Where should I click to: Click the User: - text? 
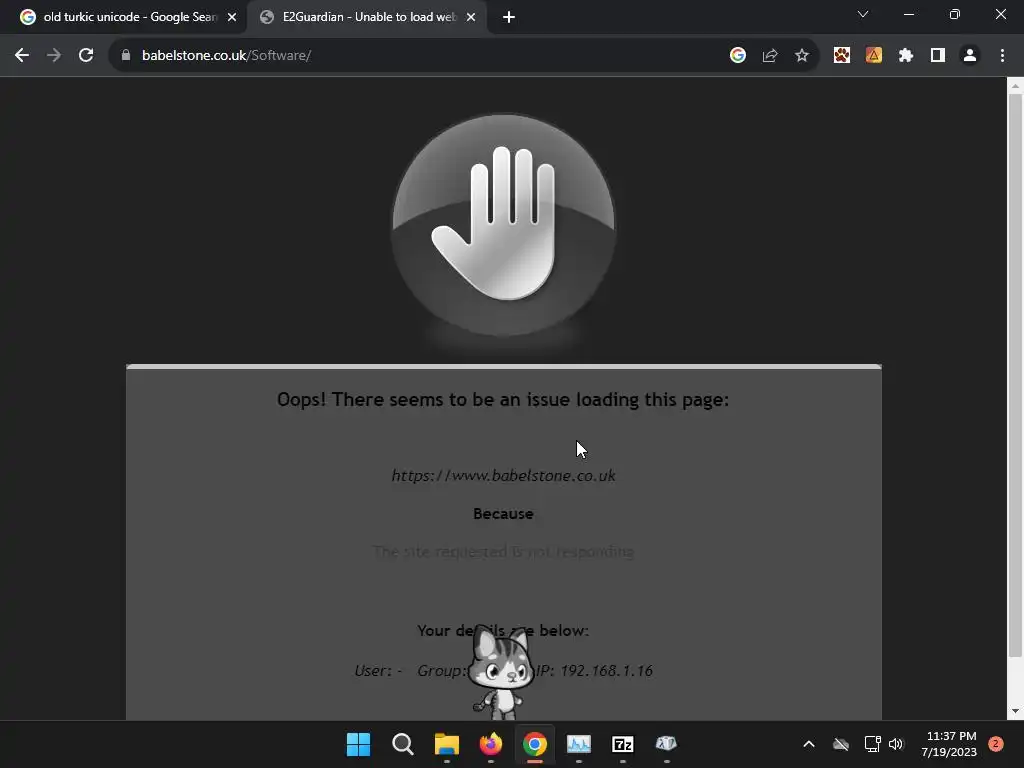click(378, 671)
